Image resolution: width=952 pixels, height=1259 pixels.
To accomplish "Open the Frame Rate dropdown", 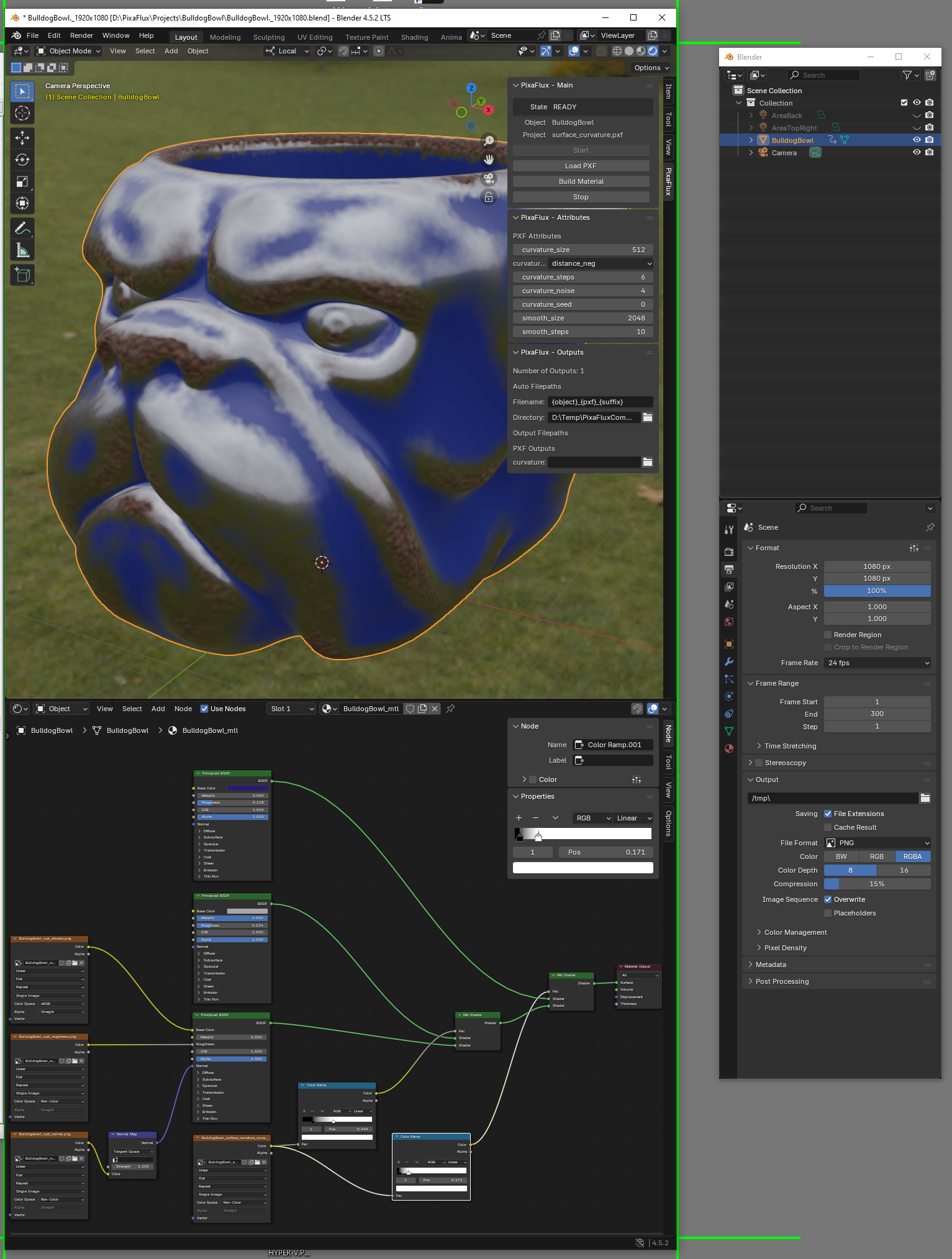I will [x=877, y=663].
